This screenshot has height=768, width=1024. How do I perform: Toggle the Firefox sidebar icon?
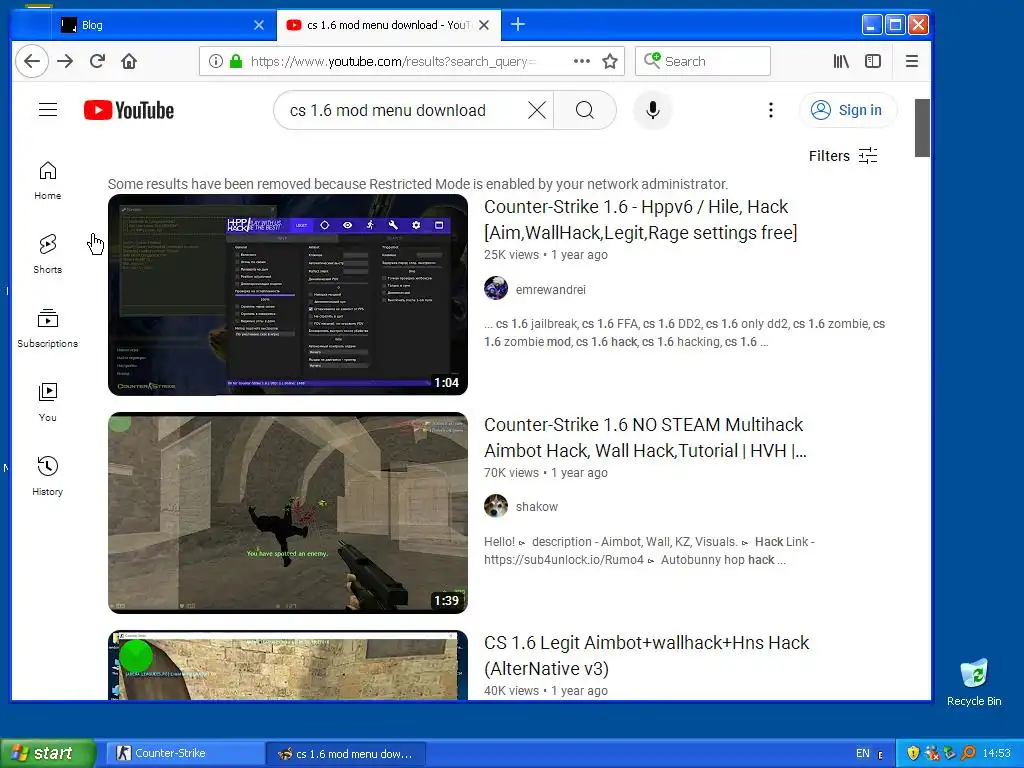pos(873,61)
